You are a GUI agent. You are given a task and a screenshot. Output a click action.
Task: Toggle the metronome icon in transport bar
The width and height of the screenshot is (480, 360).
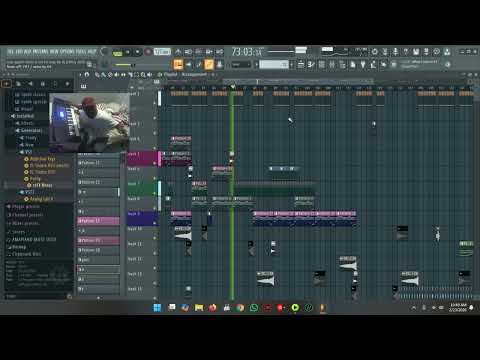(x=178, y=52)
